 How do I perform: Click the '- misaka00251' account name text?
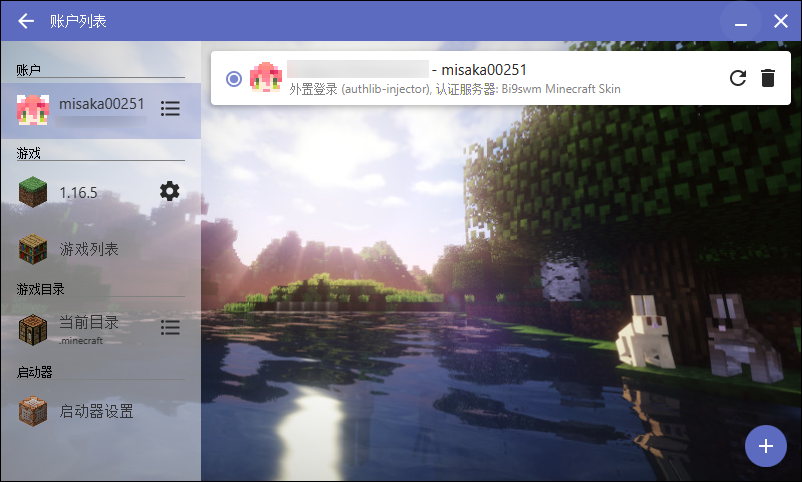[479, 70]
